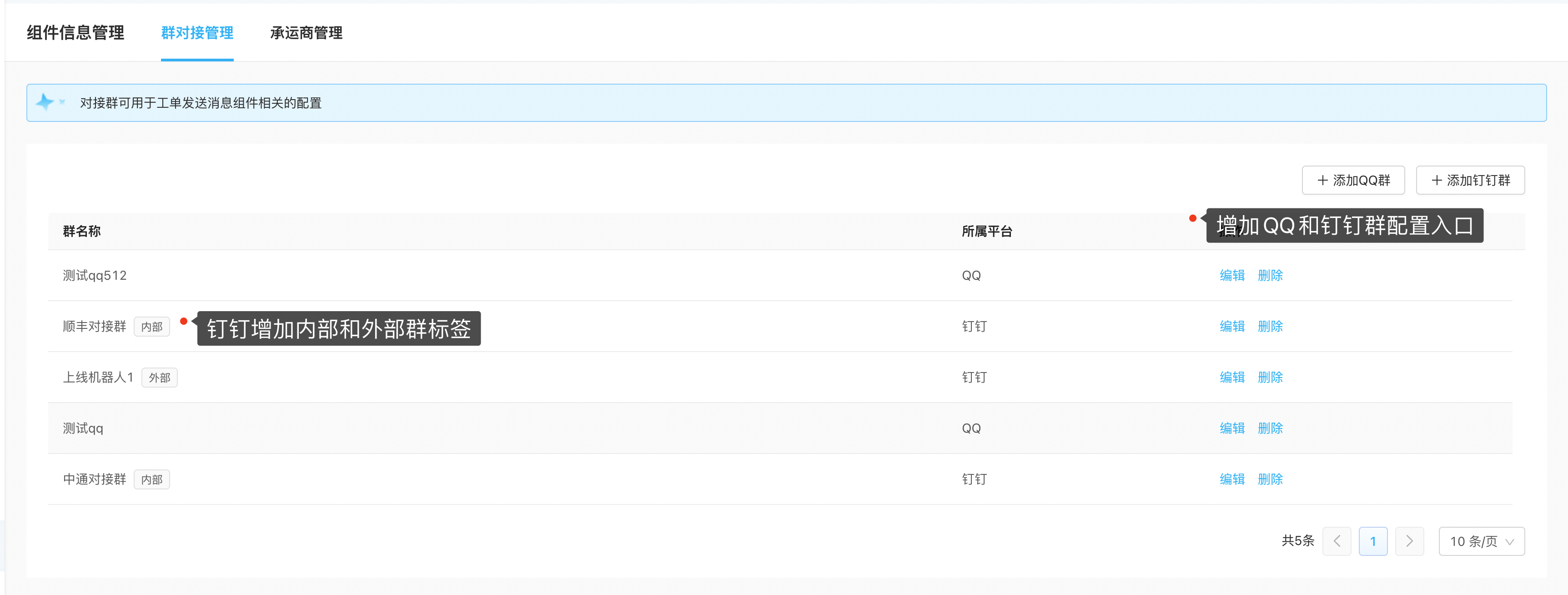Click the 外部 tag on 上线机器人1
Viewport: 1568px width, 595px height.
tap(160, 378)
